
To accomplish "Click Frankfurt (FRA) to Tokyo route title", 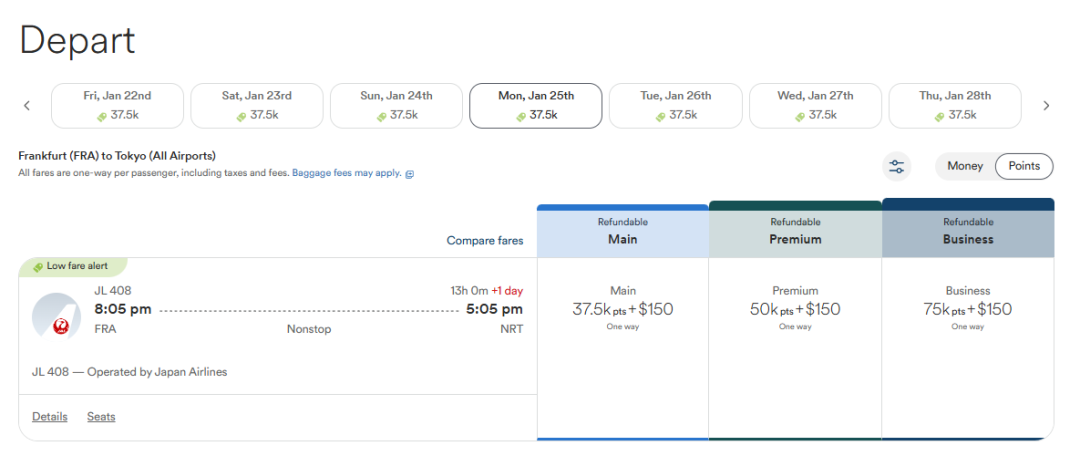I will click(117, 156).
